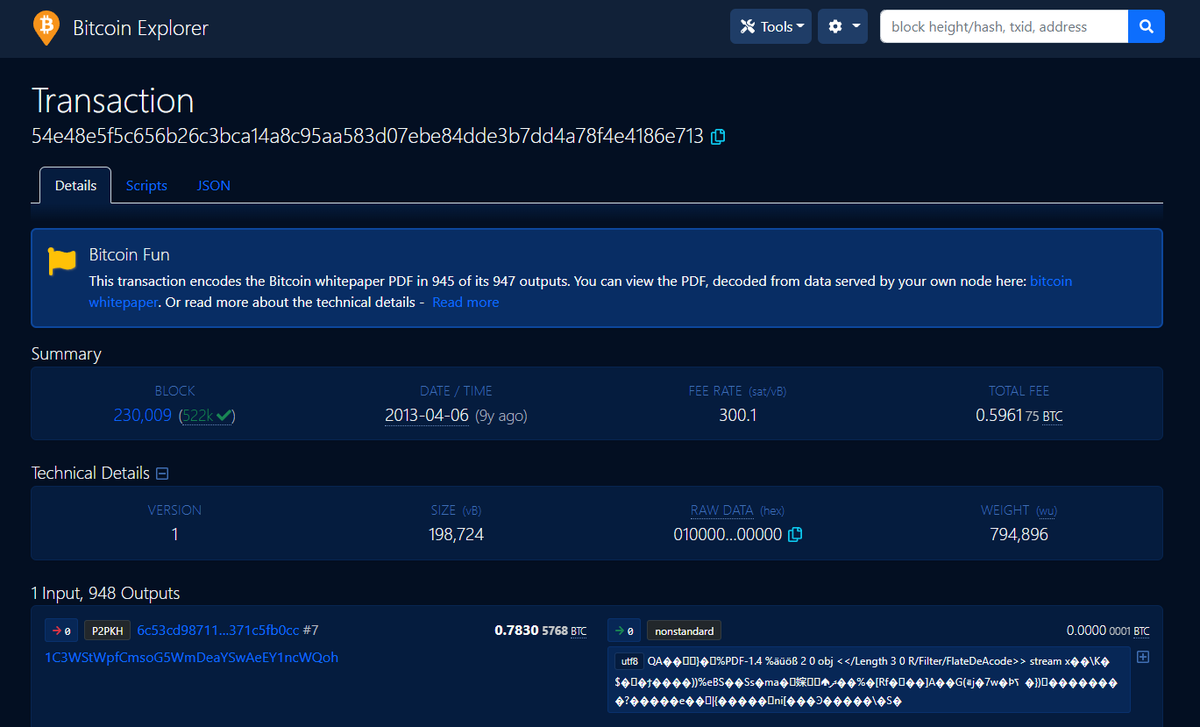Viewport: 1200px width, 727px height.
Task: Click the utf8 encoding badge
Action: [x=629, y=661]
